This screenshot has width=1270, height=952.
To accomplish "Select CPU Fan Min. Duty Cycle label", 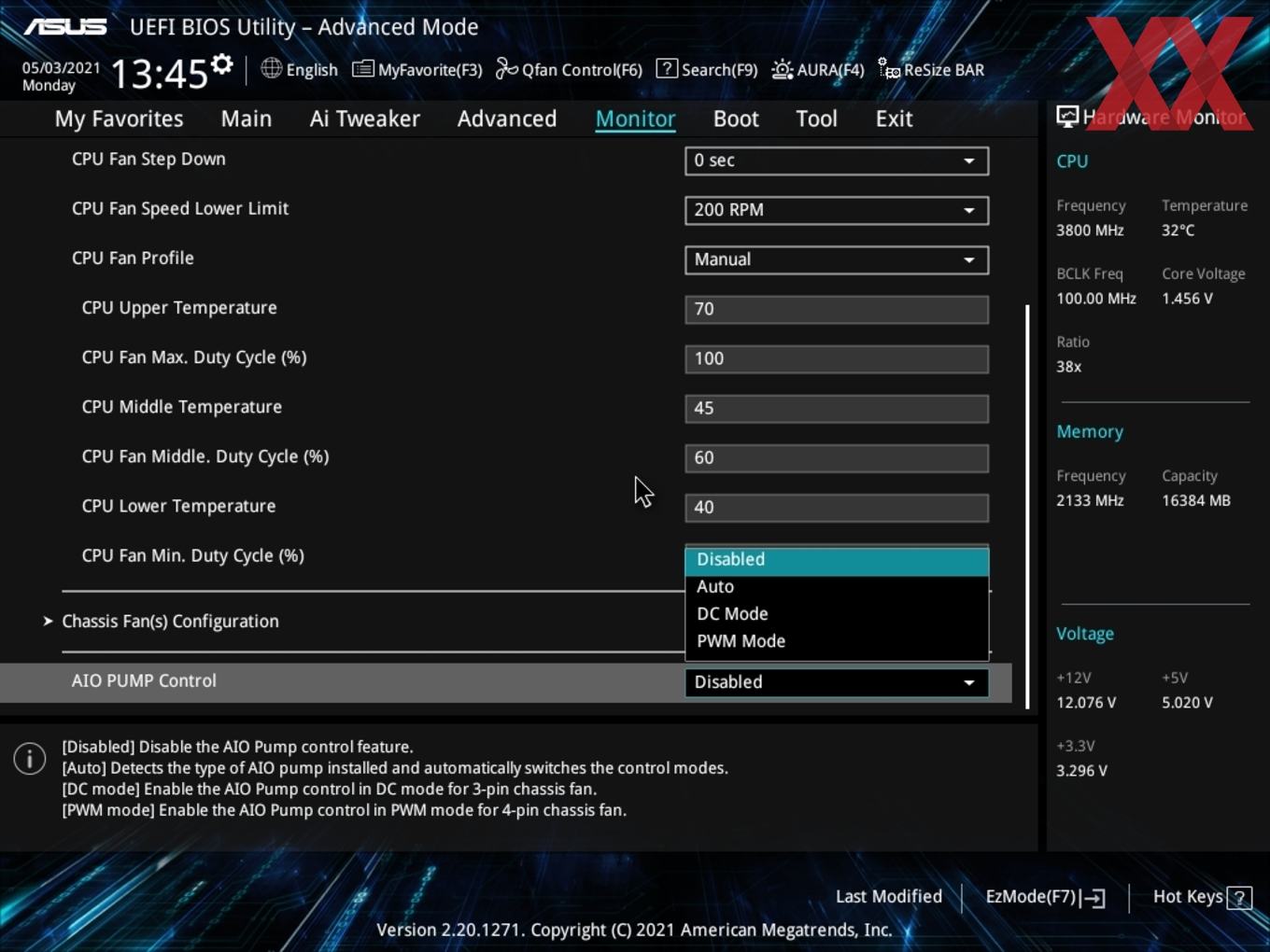I will pos(193,556).
